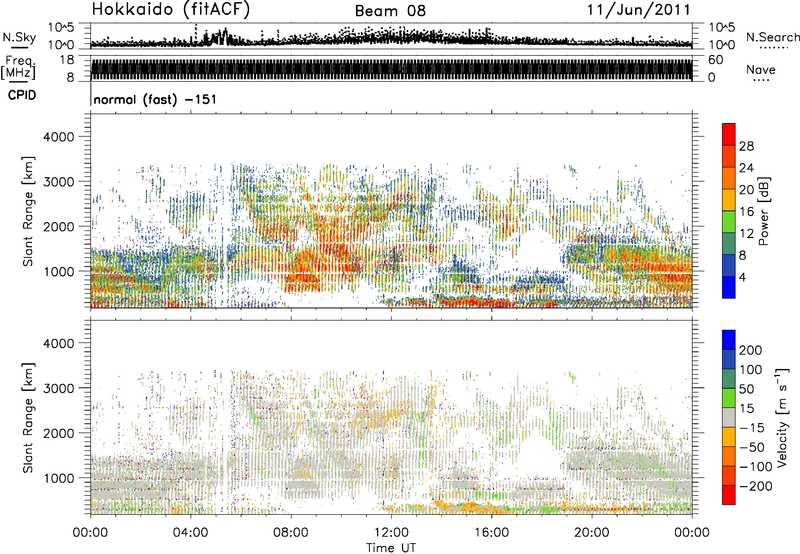Click the '60' Nave axis tick label
The height and width of the screenshot is (554, 800).
tap(715, 60)
